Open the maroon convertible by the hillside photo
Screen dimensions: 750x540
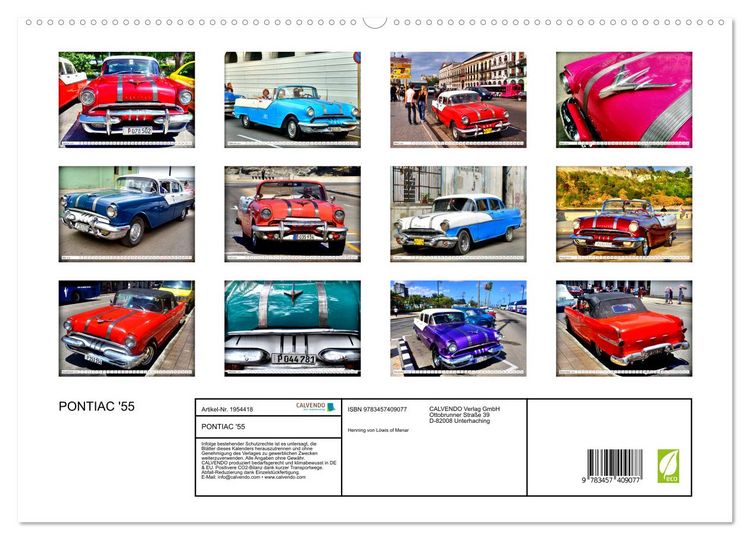tap(624, 214)
